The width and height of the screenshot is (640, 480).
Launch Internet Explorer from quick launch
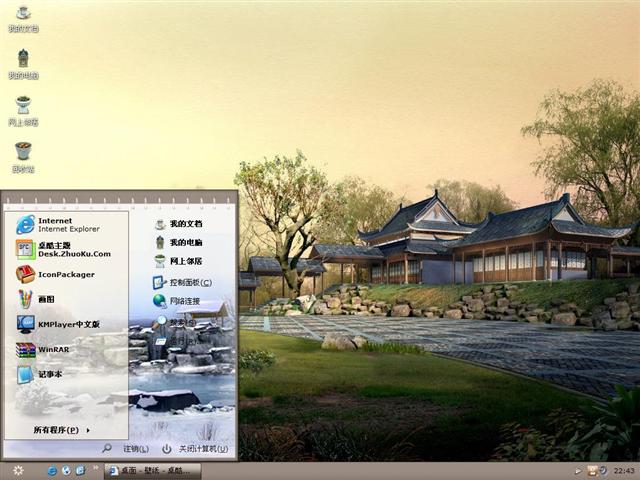(52, 471)
